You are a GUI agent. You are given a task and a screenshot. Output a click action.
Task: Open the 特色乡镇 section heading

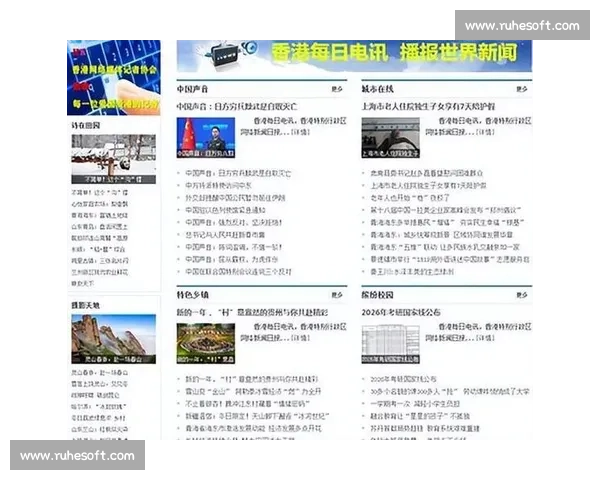192,295
